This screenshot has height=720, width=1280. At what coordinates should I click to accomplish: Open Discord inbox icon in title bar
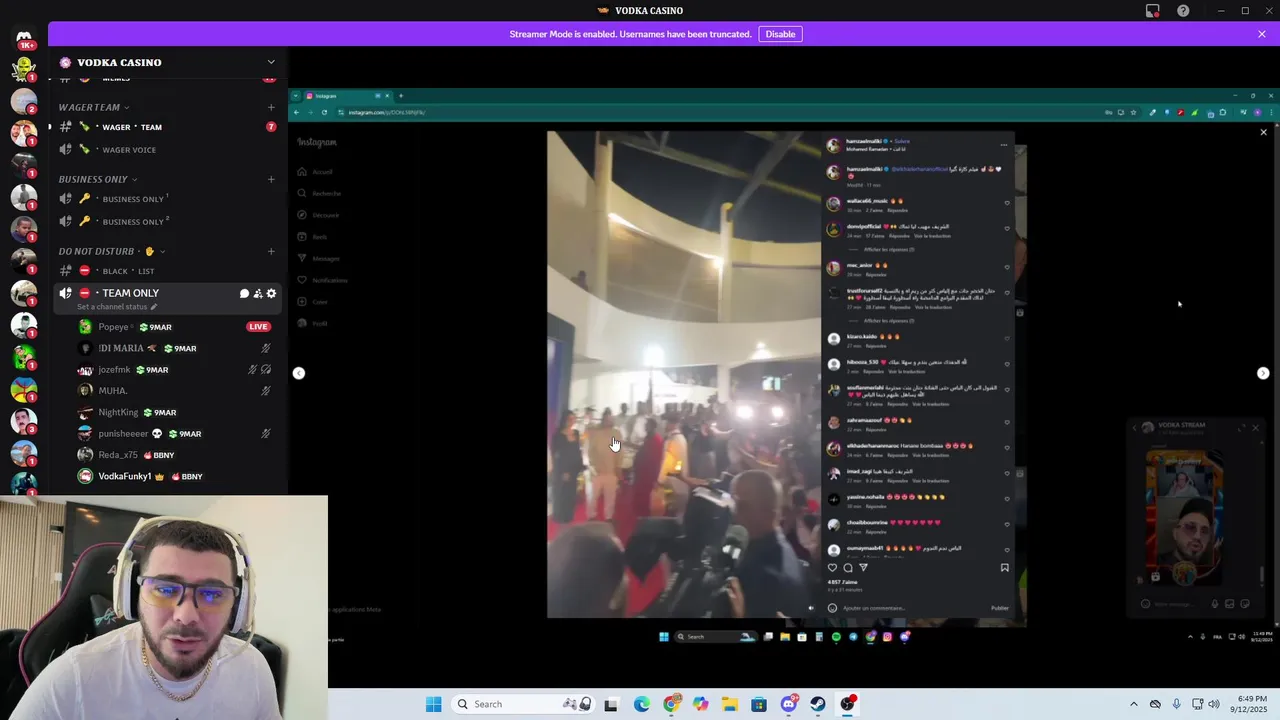(1153, 11)
